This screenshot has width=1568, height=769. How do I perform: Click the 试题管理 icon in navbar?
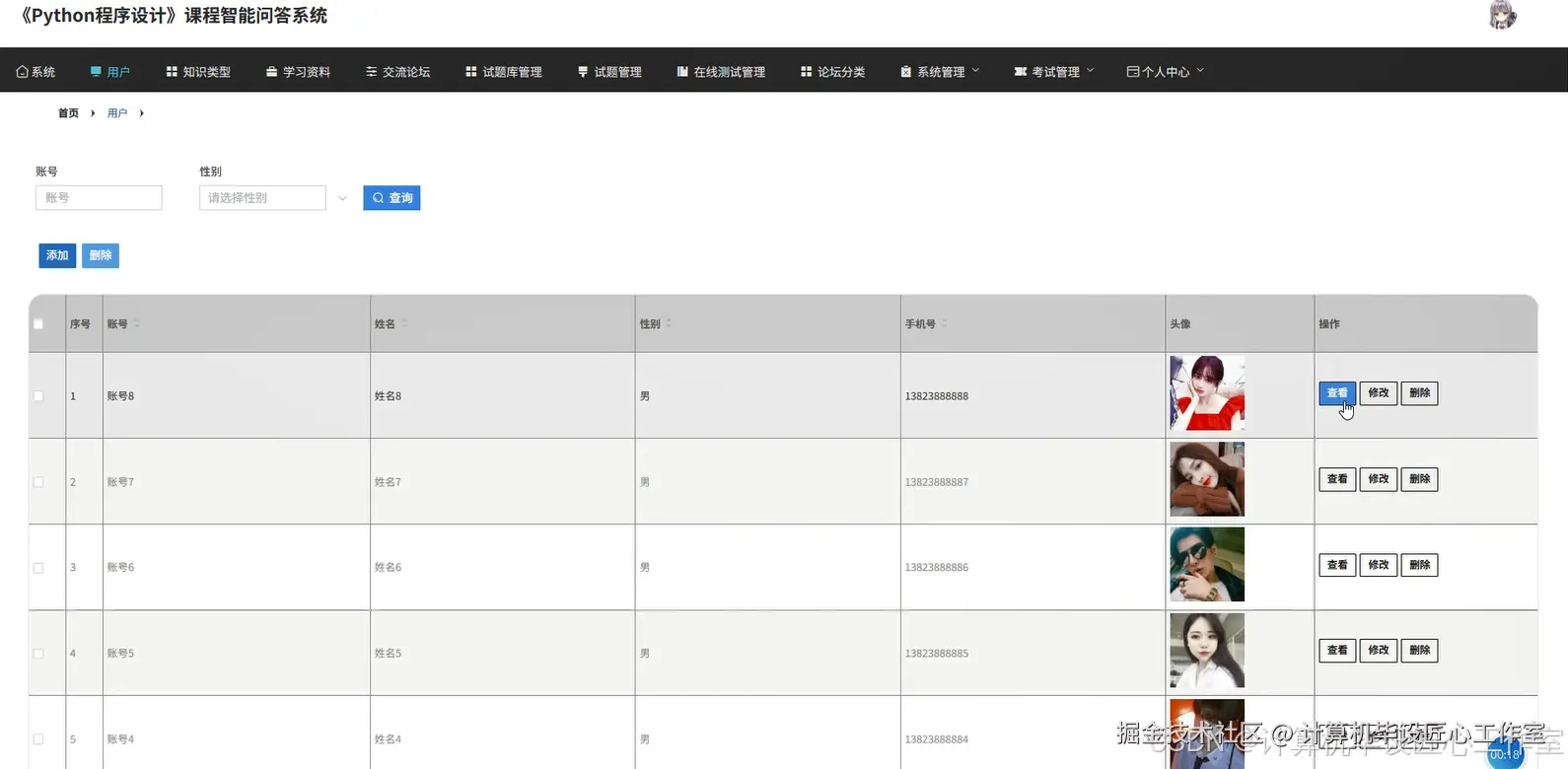583,72
